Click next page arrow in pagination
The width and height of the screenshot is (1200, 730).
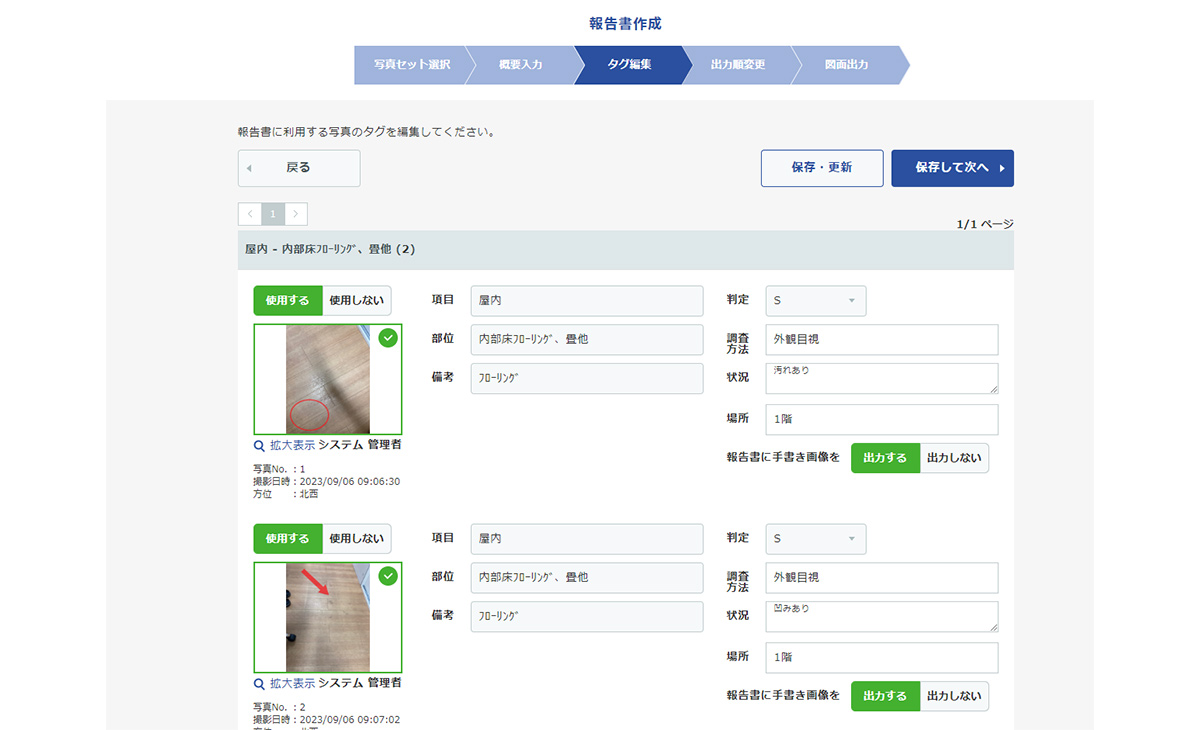pos(296,214)
